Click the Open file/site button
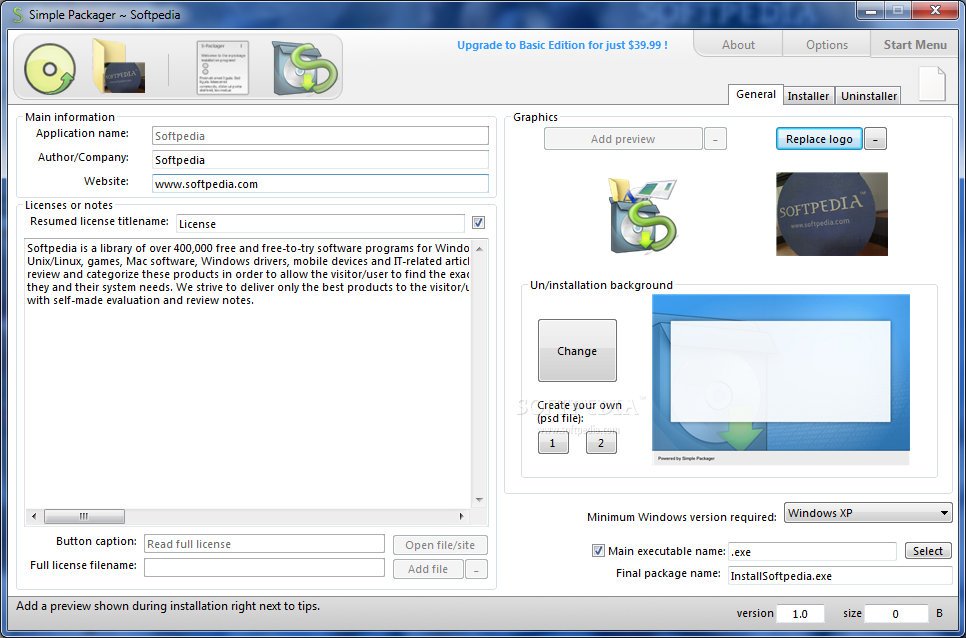Image resolution: width=966 pixels, height=638 pixels. pos(440,545)
